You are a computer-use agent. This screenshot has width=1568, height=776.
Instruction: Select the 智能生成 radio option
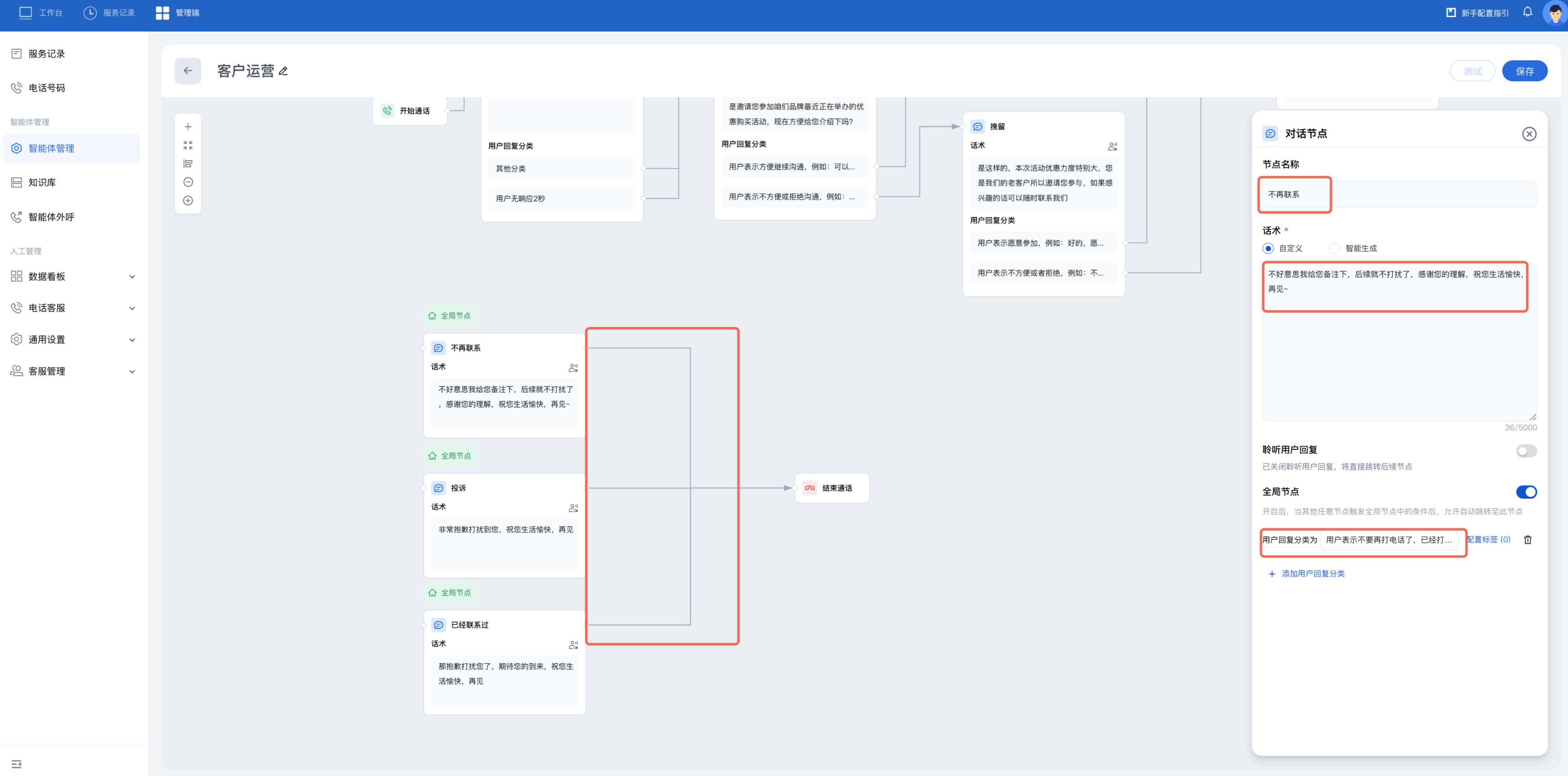point(1334,248)
